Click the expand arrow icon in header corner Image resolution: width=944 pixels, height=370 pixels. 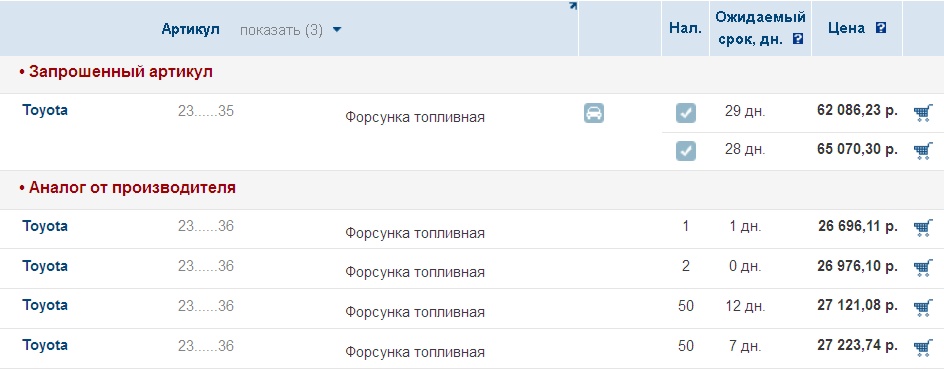[x=573, y=6]
